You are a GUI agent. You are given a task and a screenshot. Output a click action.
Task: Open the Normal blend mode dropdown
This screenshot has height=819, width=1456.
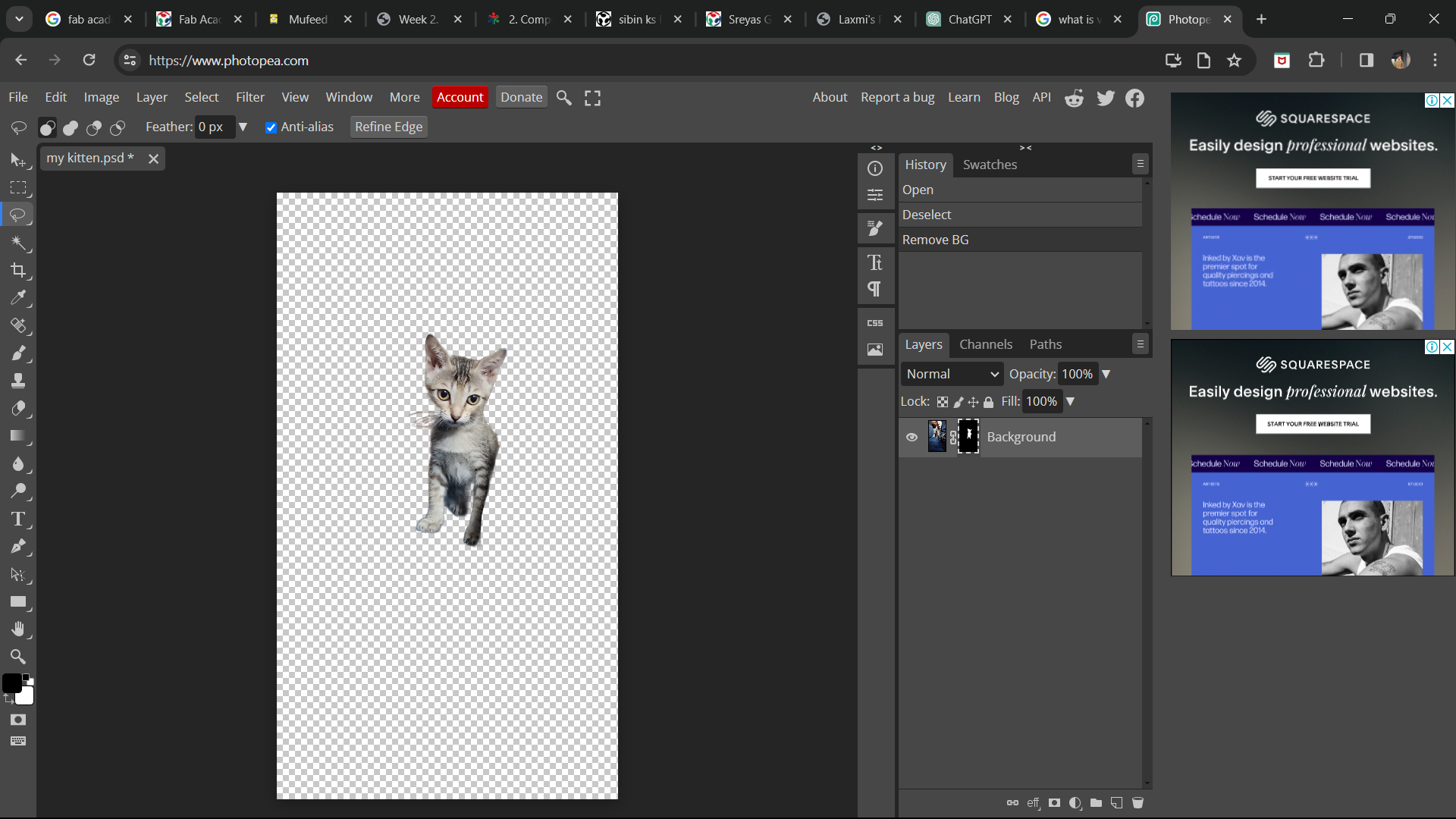point(952,374)
